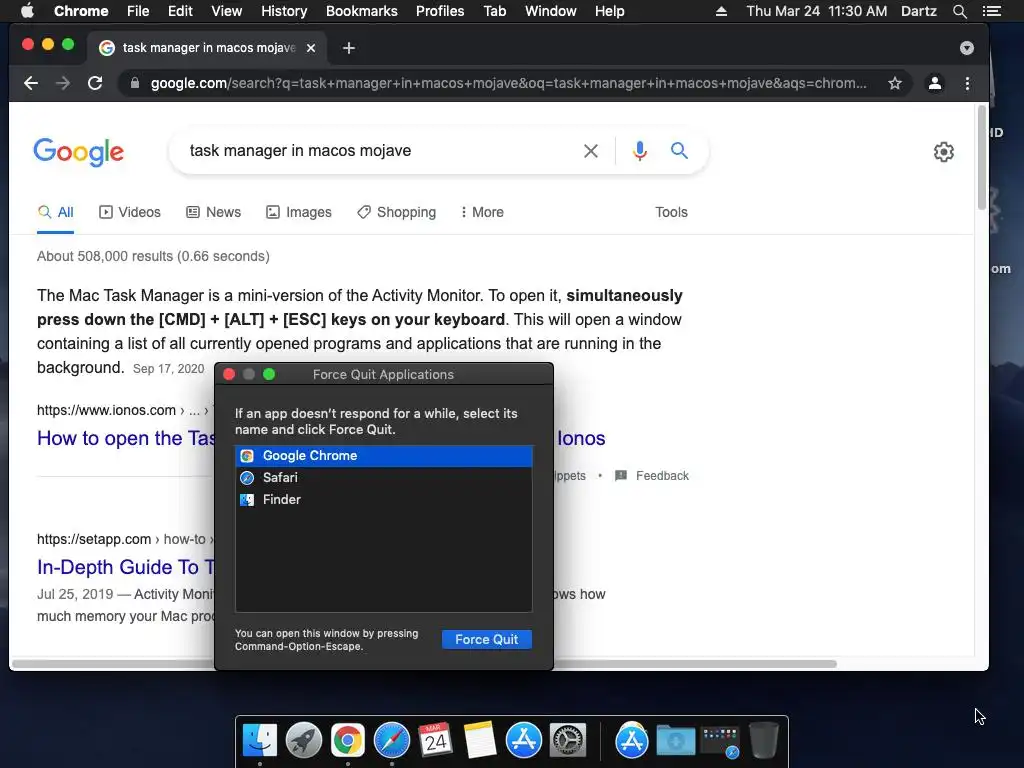Image resolution: width=1024 pixels, height=768 pixels.
Task: Switch to the Shopping results tab
Action: click(x=396, y=212)
